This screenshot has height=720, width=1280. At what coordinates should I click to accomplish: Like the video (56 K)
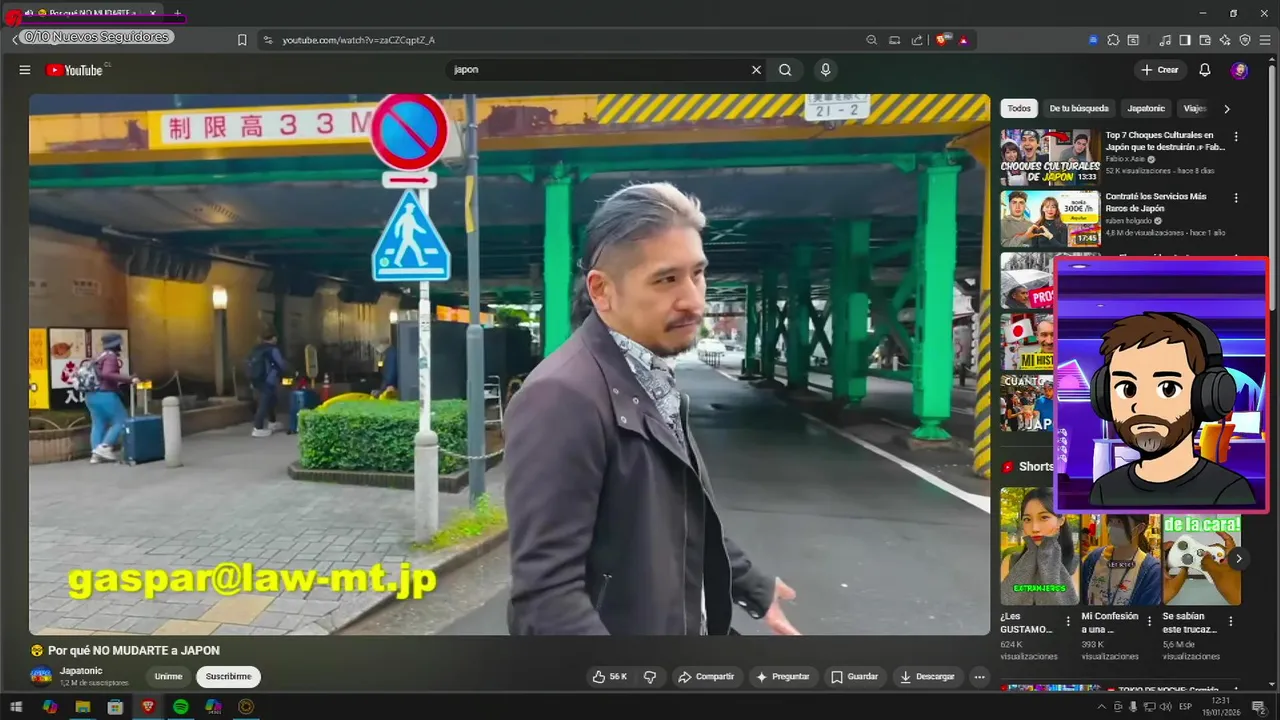pyautogui.click(x=610, y=677)
